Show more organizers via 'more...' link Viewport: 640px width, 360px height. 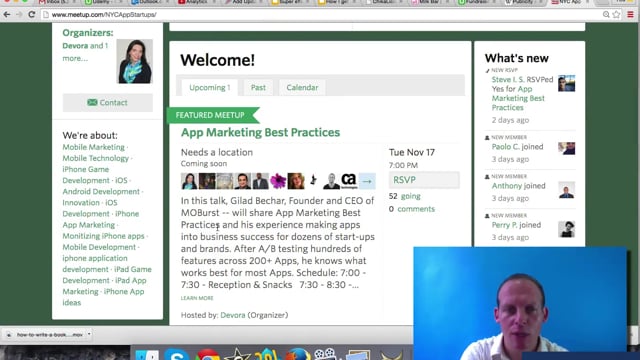coord(75,58)
